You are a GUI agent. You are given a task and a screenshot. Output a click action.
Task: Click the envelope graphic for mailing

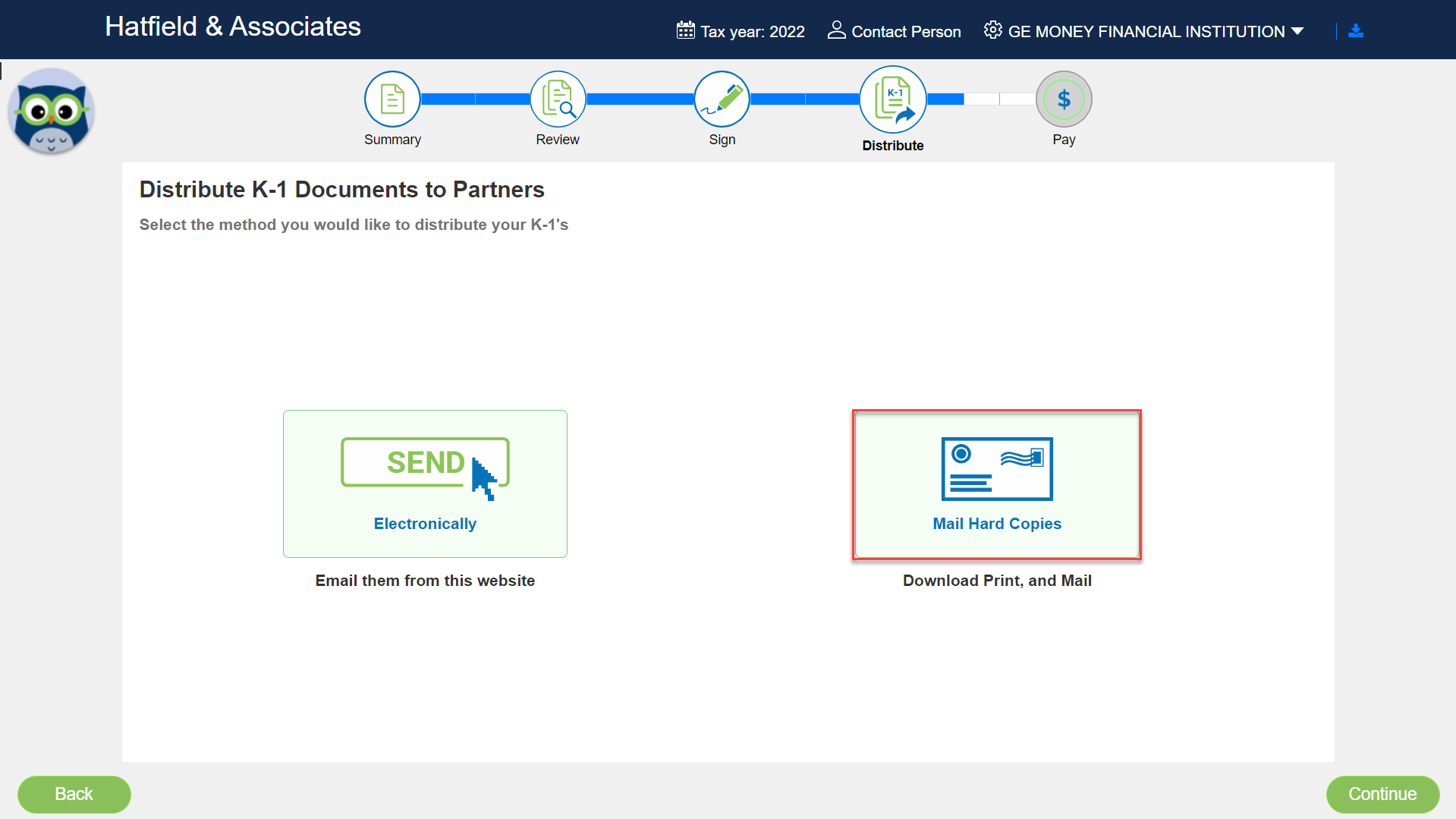coord(996,468)
